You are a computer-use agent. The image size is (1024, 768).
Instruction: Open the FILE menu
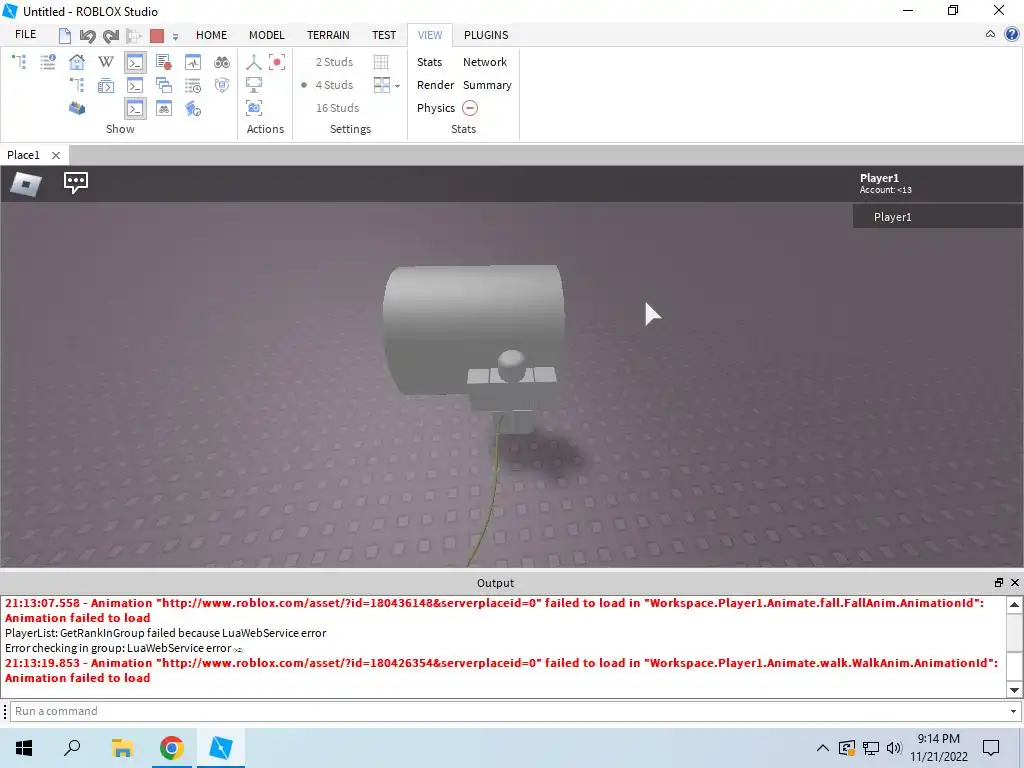click(x=25, y=35)
